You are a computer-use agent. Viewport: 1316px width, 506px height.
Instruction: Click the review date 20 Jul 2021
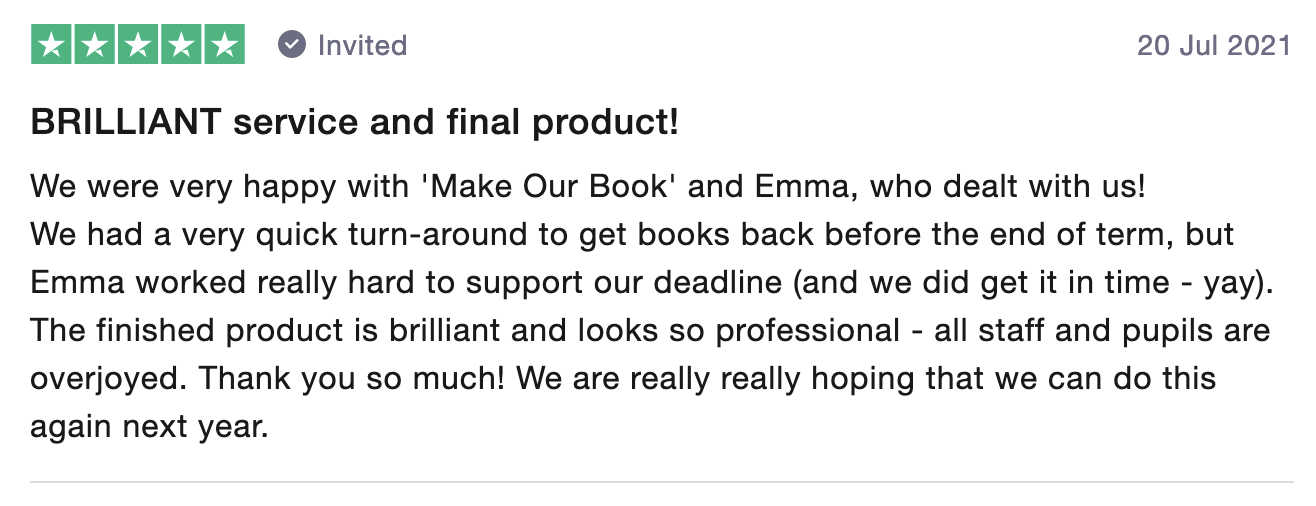point(1214,46)
